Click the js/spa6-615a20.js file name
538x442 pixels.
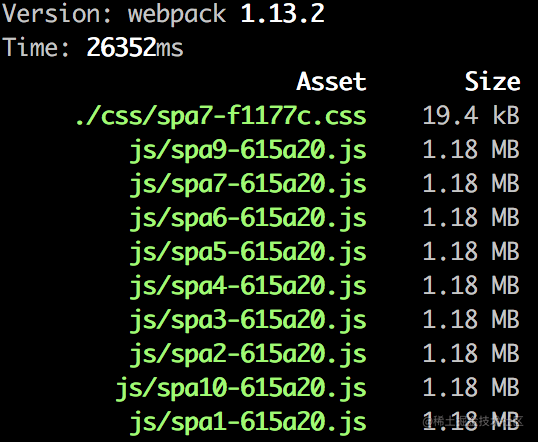[x=248, y=218]
